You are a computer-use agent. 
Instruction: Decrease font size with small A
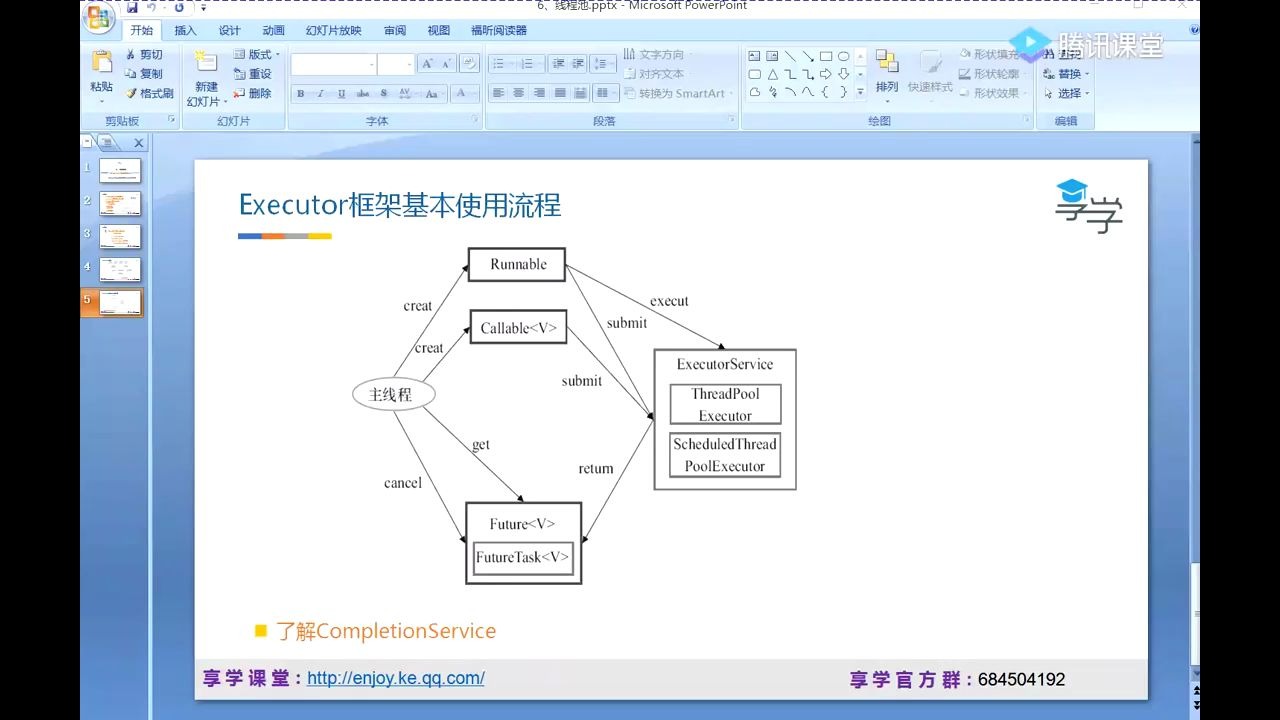[446, 64]
